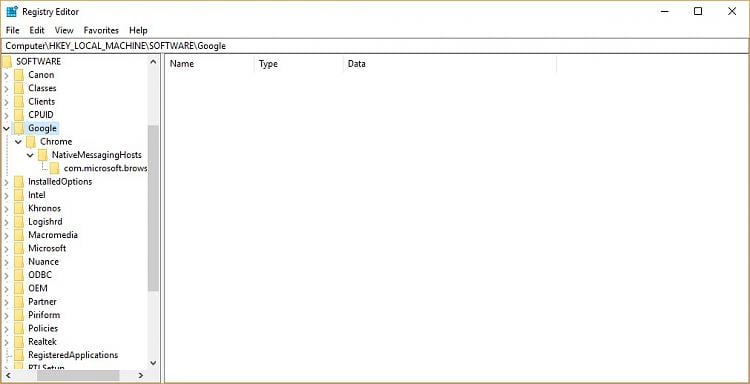Click the Microsoft key folder icon

[x=19, y=248]
